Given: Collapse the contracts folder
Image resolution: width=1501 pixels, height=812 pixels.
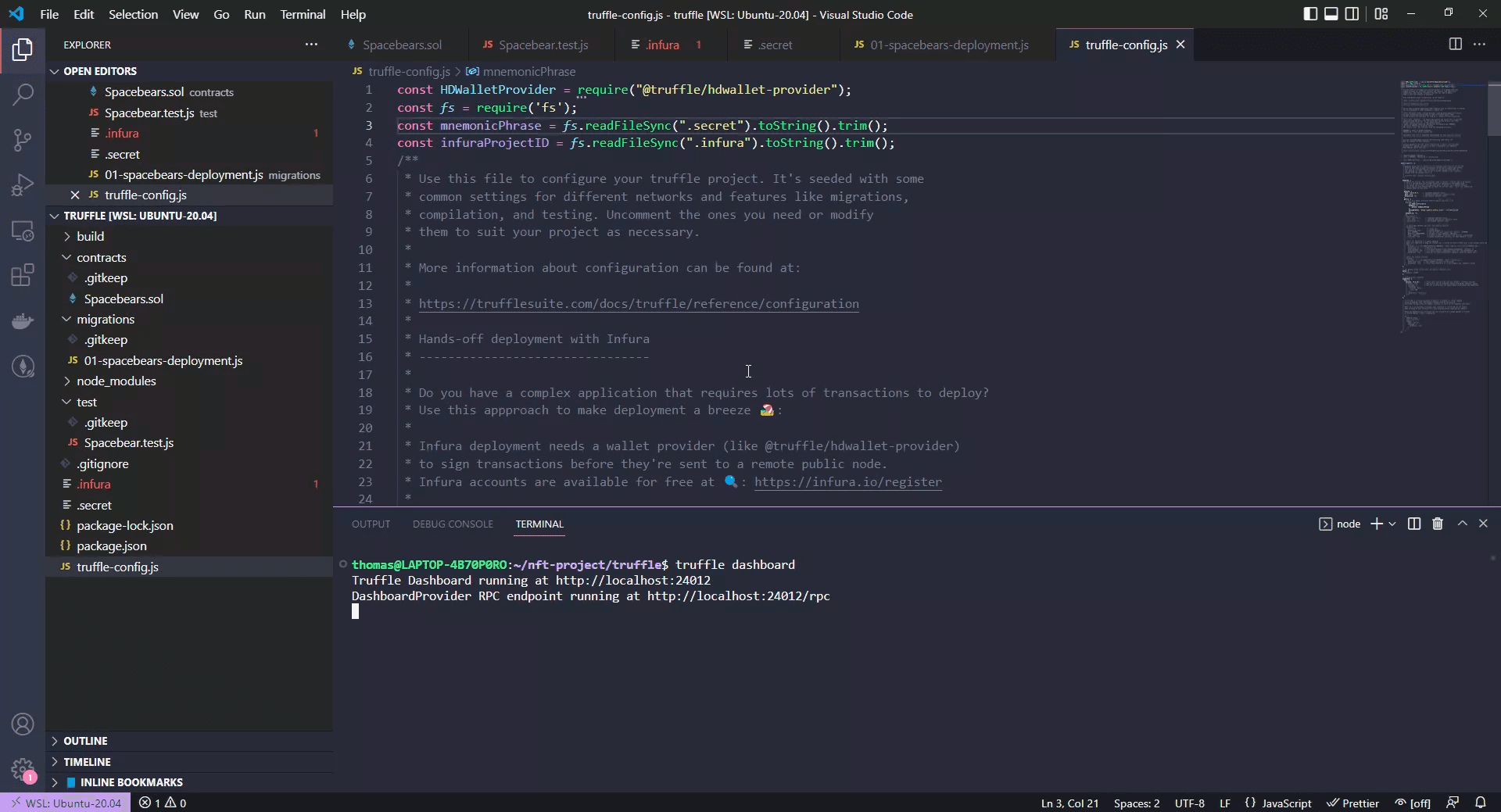Looking at the screenshot, I should pos(189,257).
